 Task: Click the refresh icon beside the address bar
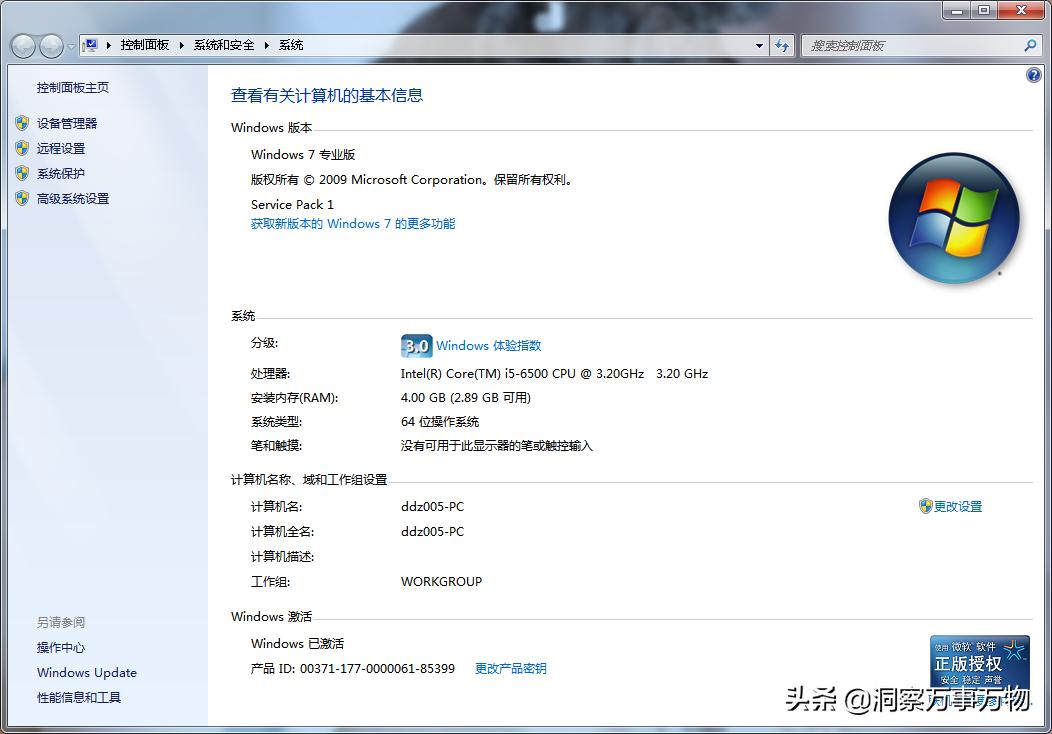coord(782,45)
